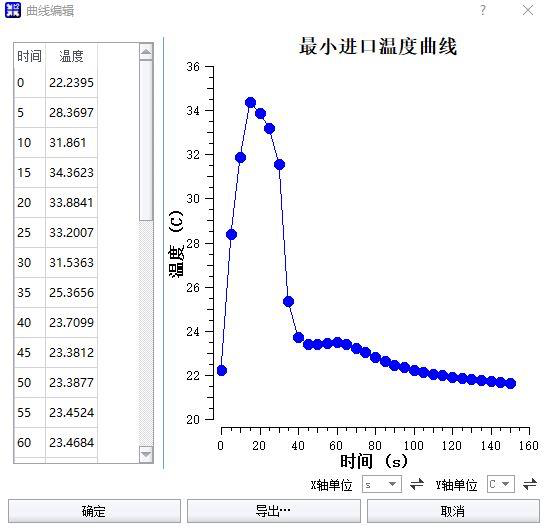This screenshot has width=548, height=529.
Task: Click the first data point at time 0
Action: tap(222, 370)
